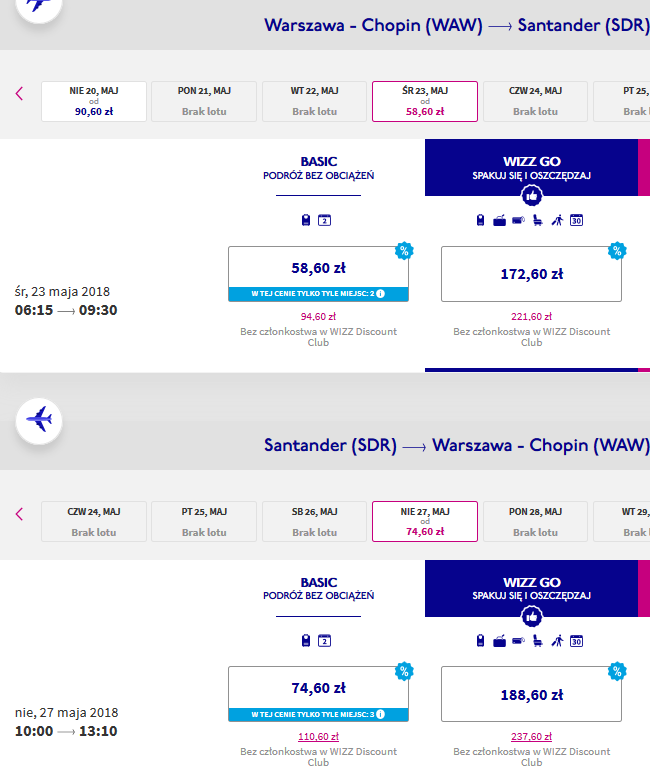Select ŚR 23, MAJ outbound date tab
Viewport: 650px width, 770px height.
click(x=425, y=101)
